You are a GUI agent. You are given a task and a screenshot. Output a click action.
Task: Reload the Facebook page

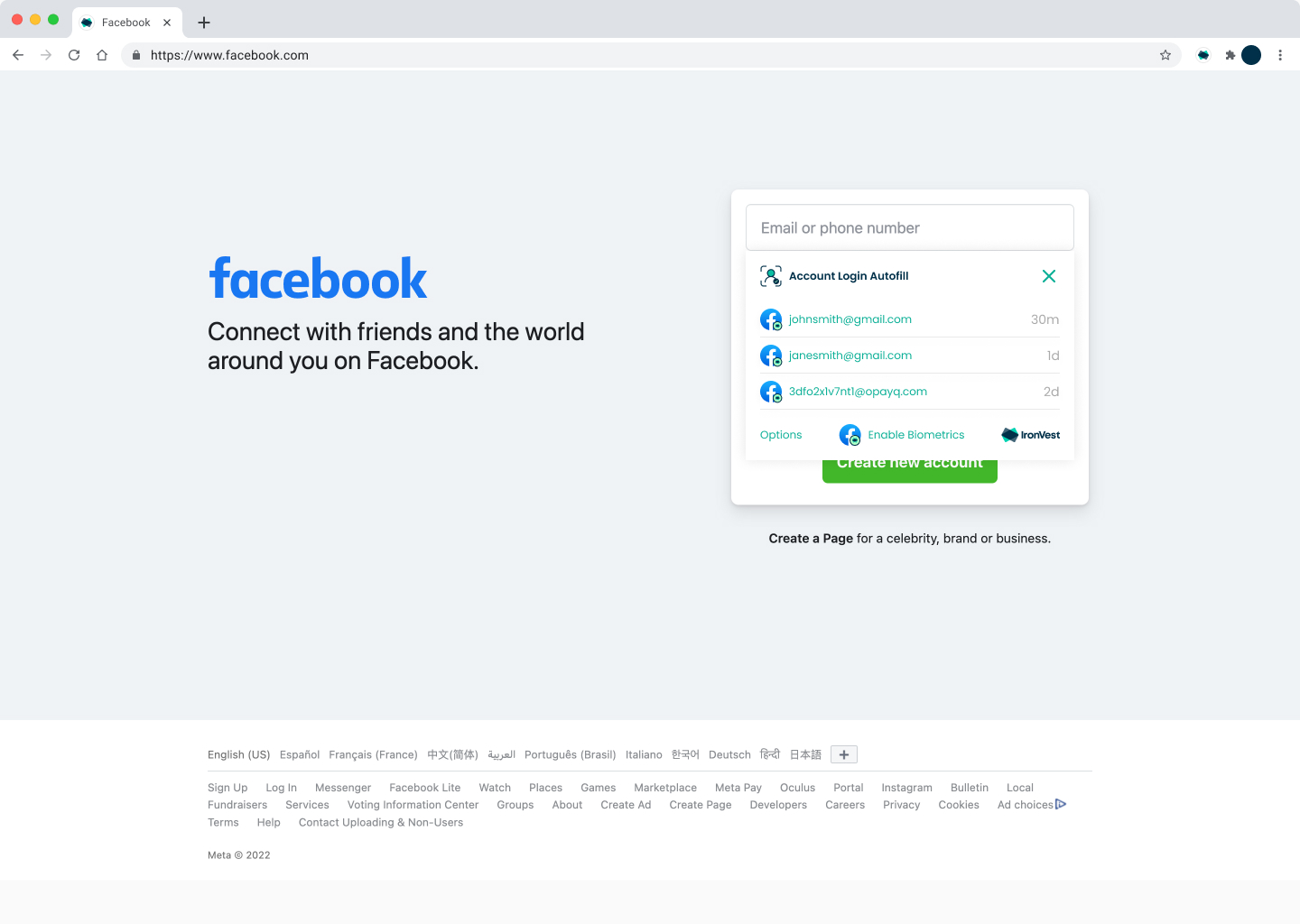click(x=74, y=55)
